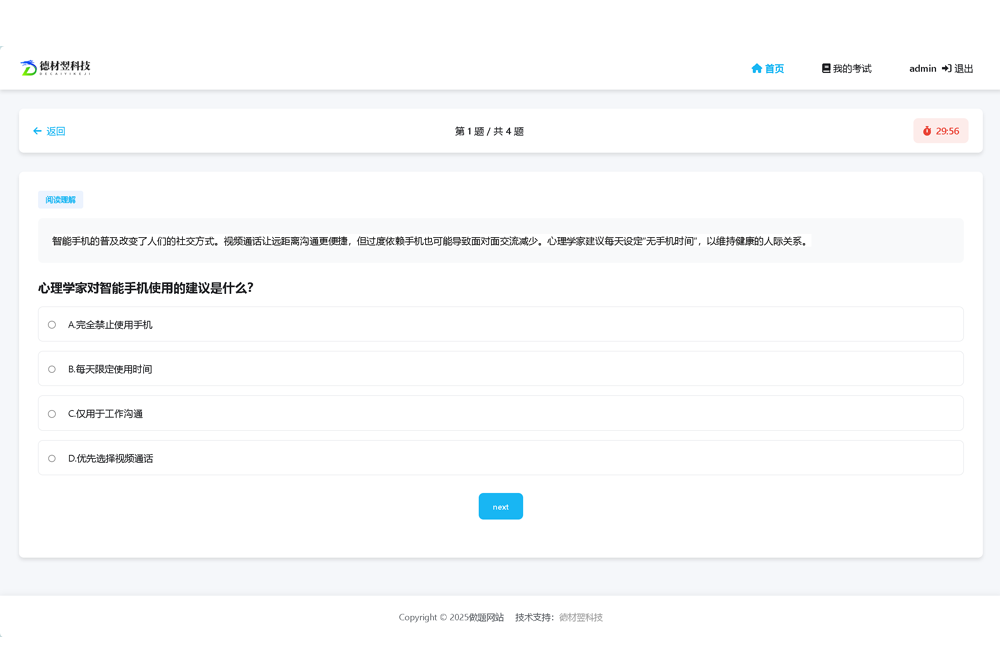Click the home icon beside 首页
Viewport: 1000px width, 667px height.
coord(756,68)
